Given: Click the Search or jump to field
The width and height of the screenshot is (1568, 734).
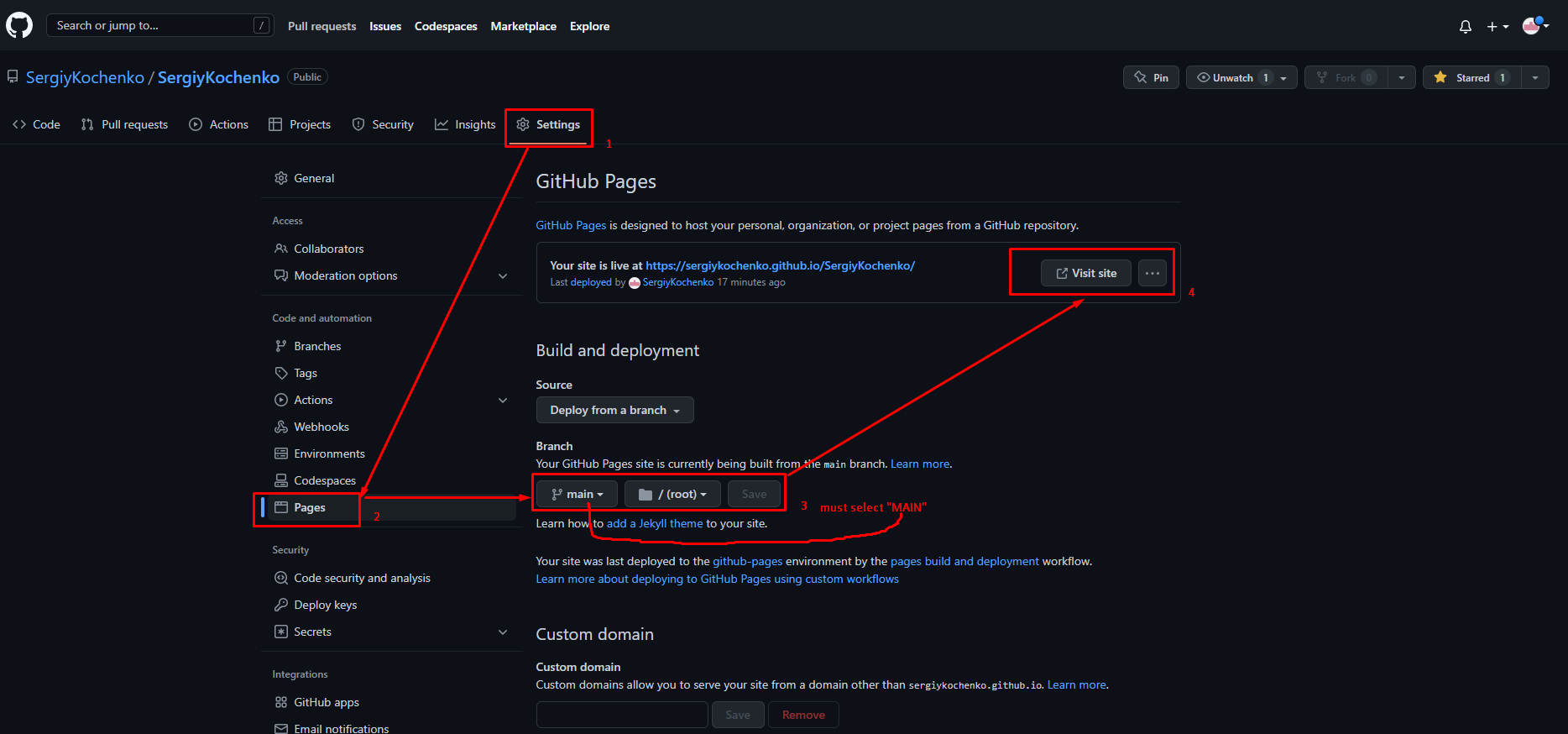Looking at the screenshot, I should [x=159, y=25].
